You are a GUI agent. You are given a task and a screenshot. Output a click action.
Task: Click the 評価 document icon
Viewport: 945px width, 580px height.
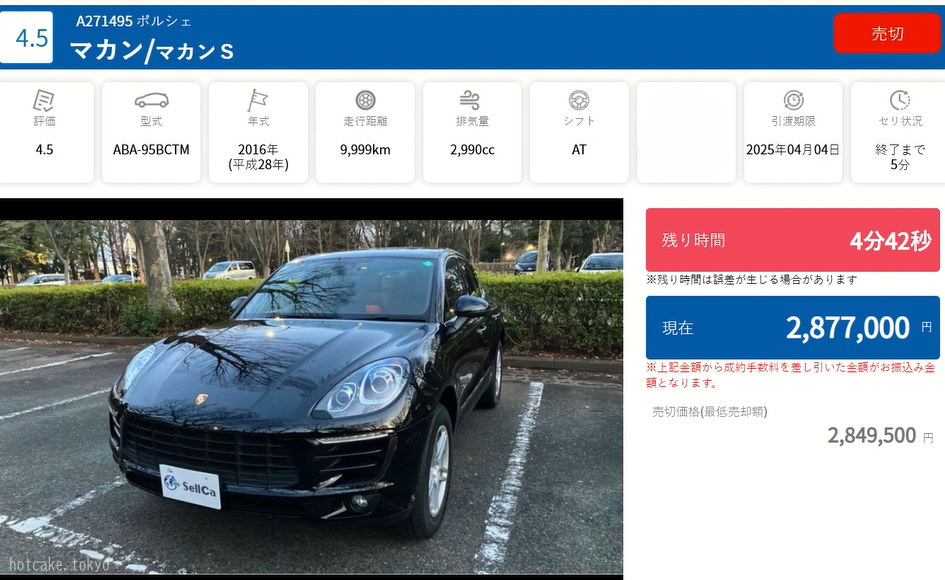tap(44, 100)
